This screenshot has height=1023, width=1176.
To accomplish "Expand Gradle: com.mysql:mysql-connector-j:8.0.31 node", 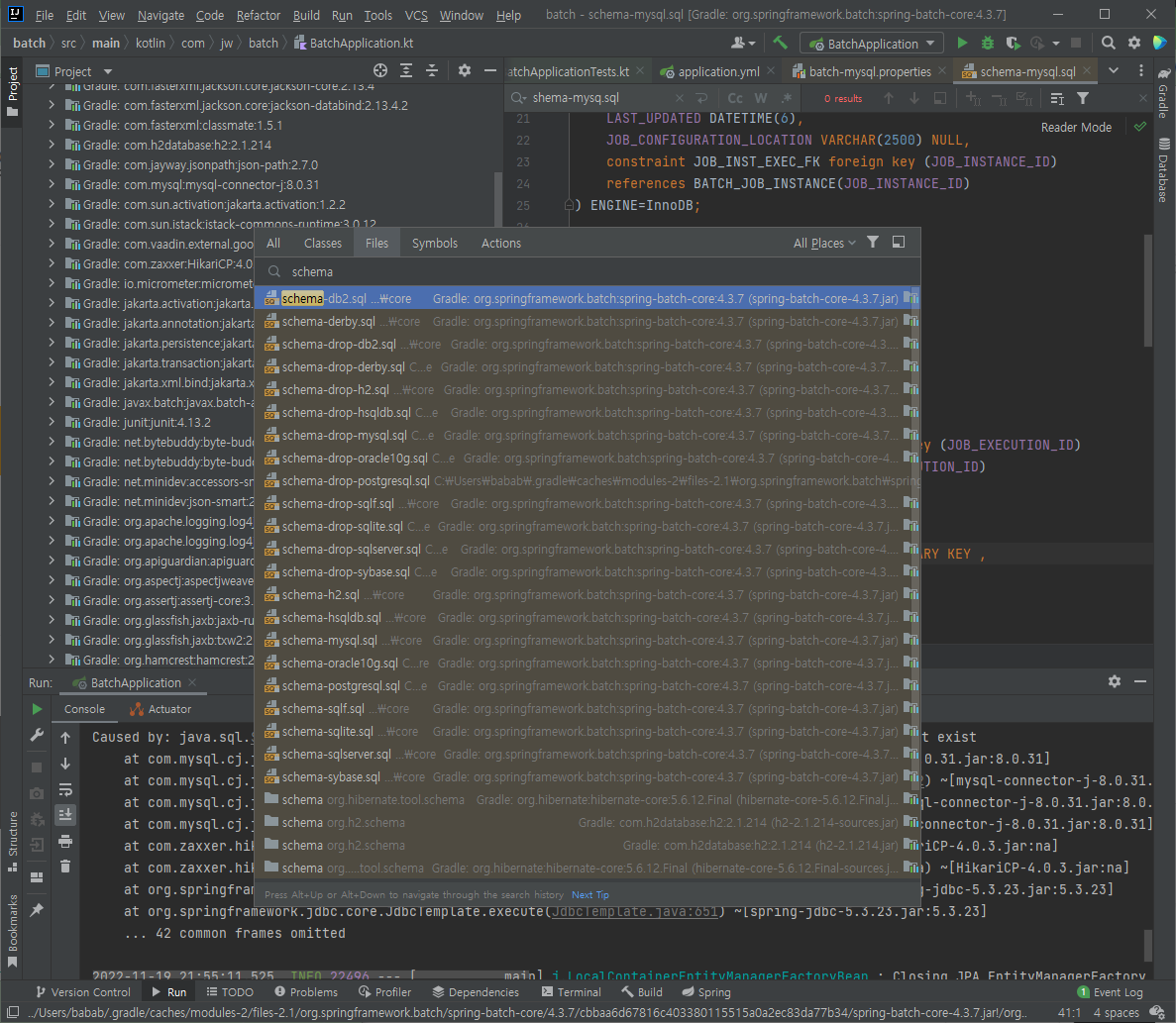I will coord(51,184).
